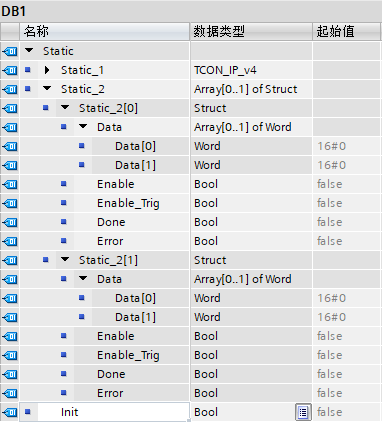Open the data type list button in the Init row
Screen dimensions: 382x422
[x=303, y=412]
